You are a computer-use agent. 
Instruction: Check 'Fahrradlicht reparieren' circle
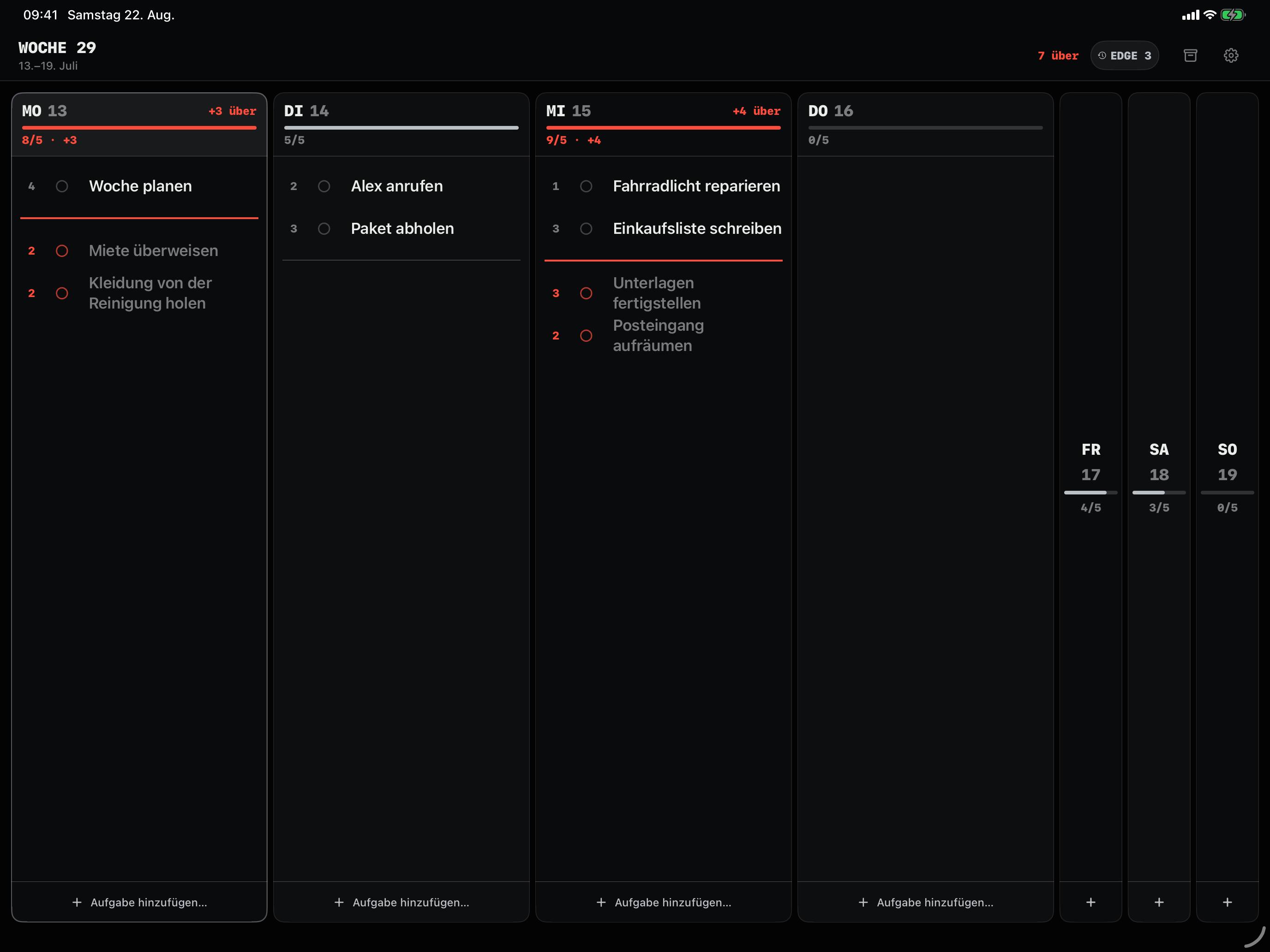(586, 186)
